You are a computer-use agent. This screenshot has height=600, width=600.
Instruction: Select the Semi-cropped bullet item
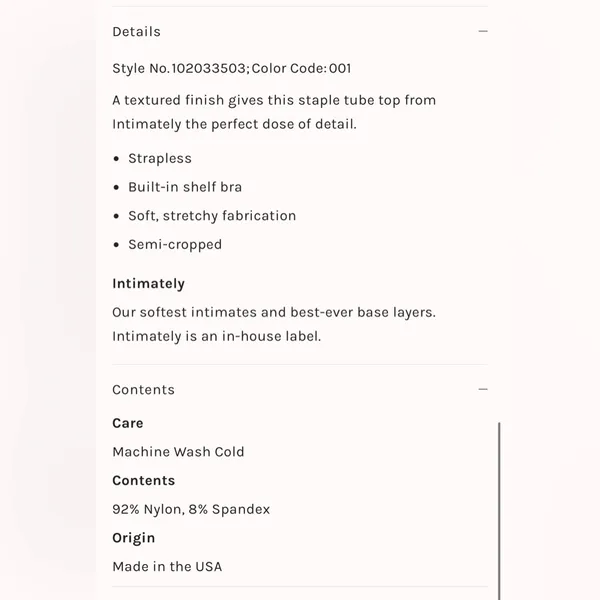(175, 245)
